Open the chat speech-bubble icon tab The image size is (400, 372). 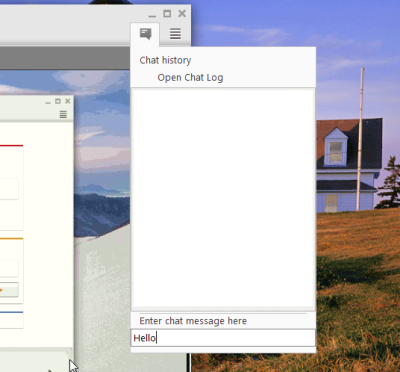145,34
